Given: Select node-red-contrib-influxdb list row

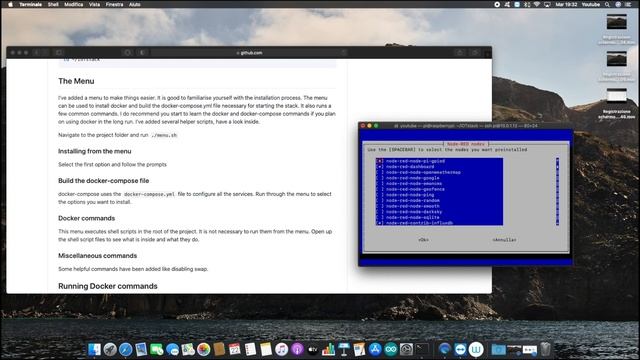Looking at the screenshot, I should pyautogui.click(x=439, y=223).
